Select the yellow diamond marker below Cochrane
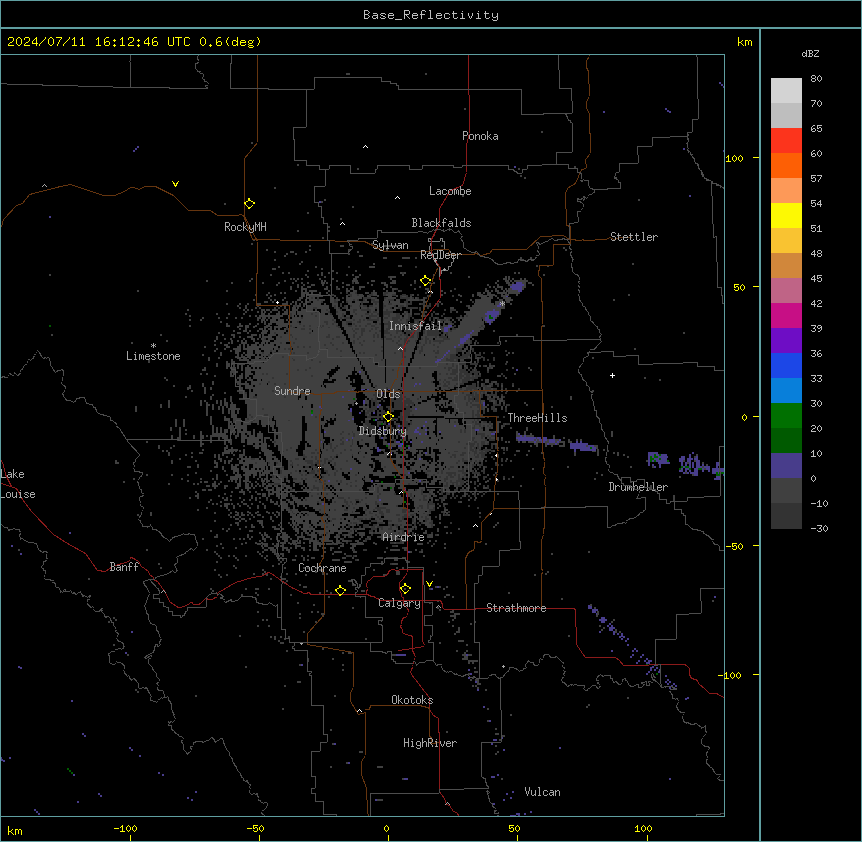Image resolution: width=862 pixels, height=842 pixels. [x=340, y=590]
